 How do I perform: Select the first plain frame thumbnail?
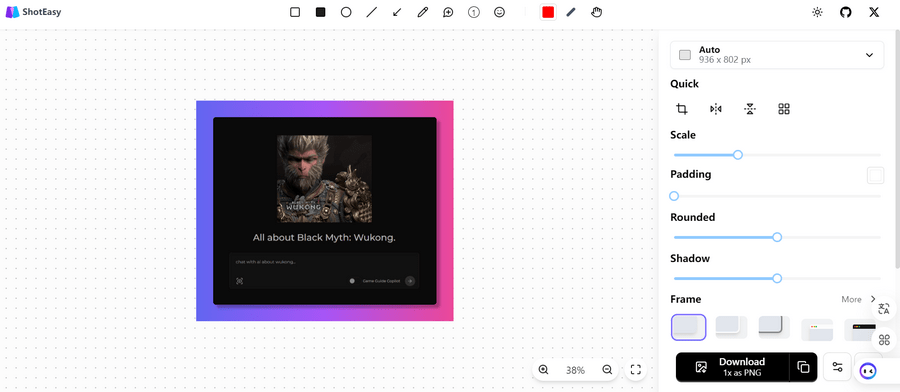(x=688, y=327)
